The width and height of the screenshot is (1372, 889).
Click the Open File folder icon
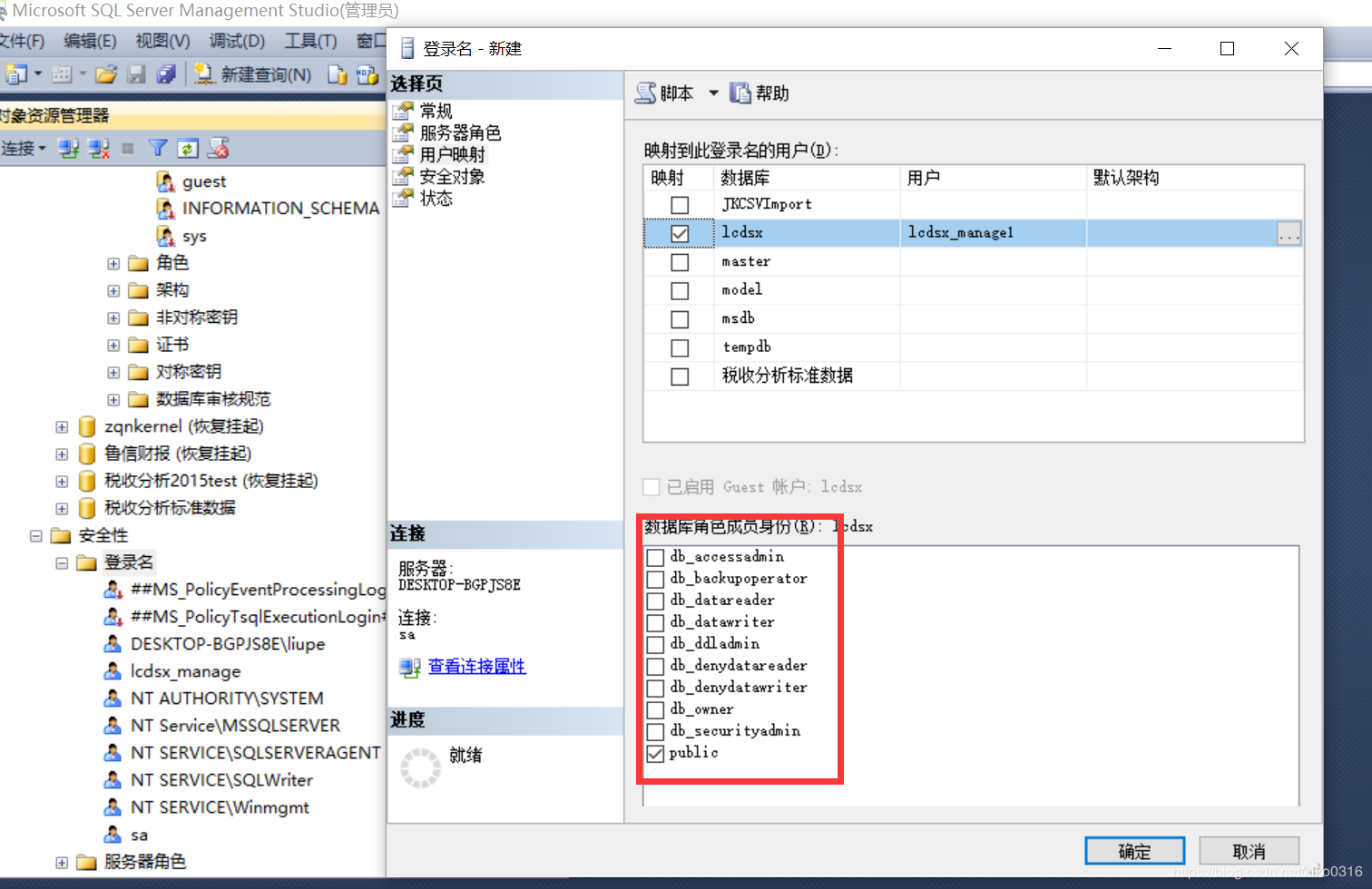(x=106, y=74)
